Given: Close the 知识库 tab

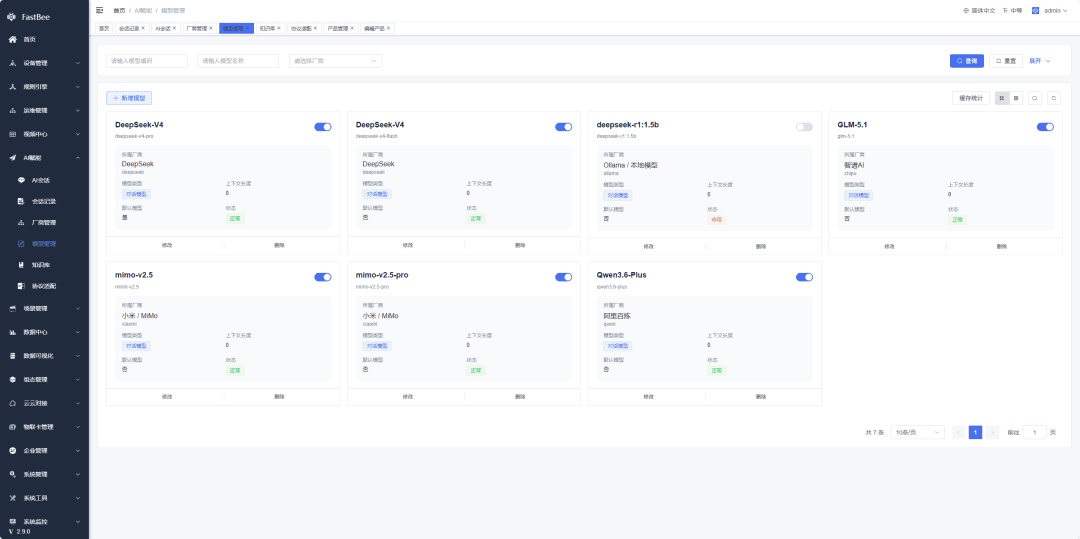Looking at the screenshot, I should (279, 28).
